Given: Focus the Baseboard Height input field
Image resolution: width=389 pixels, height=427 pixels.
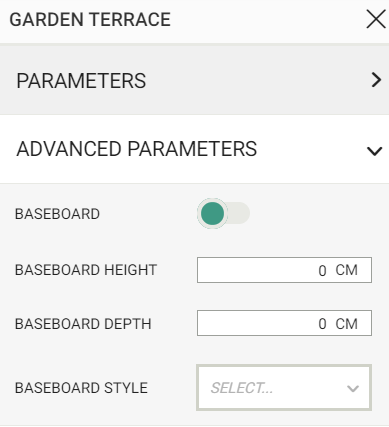Looking at the screenshot, I should point(284,270).
